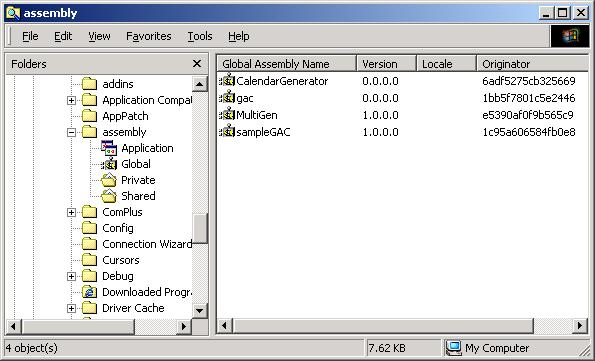The image size is (595, 361).
Task: Open the File menu
Action: click(30, 36)
